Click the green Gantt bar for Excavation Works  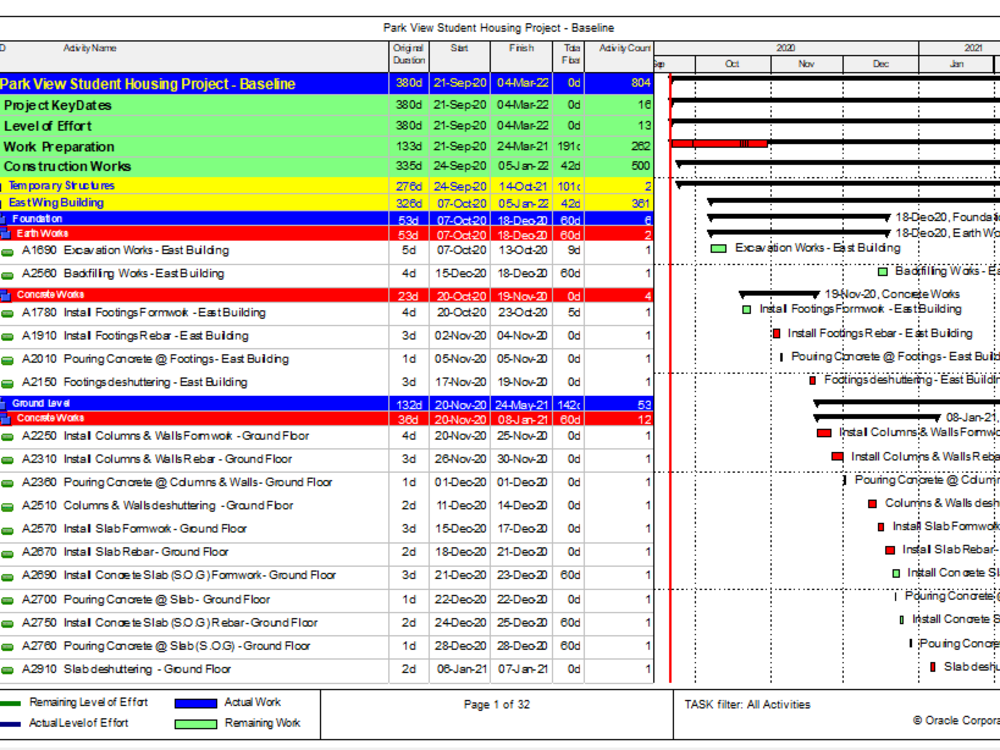point(716,250)
